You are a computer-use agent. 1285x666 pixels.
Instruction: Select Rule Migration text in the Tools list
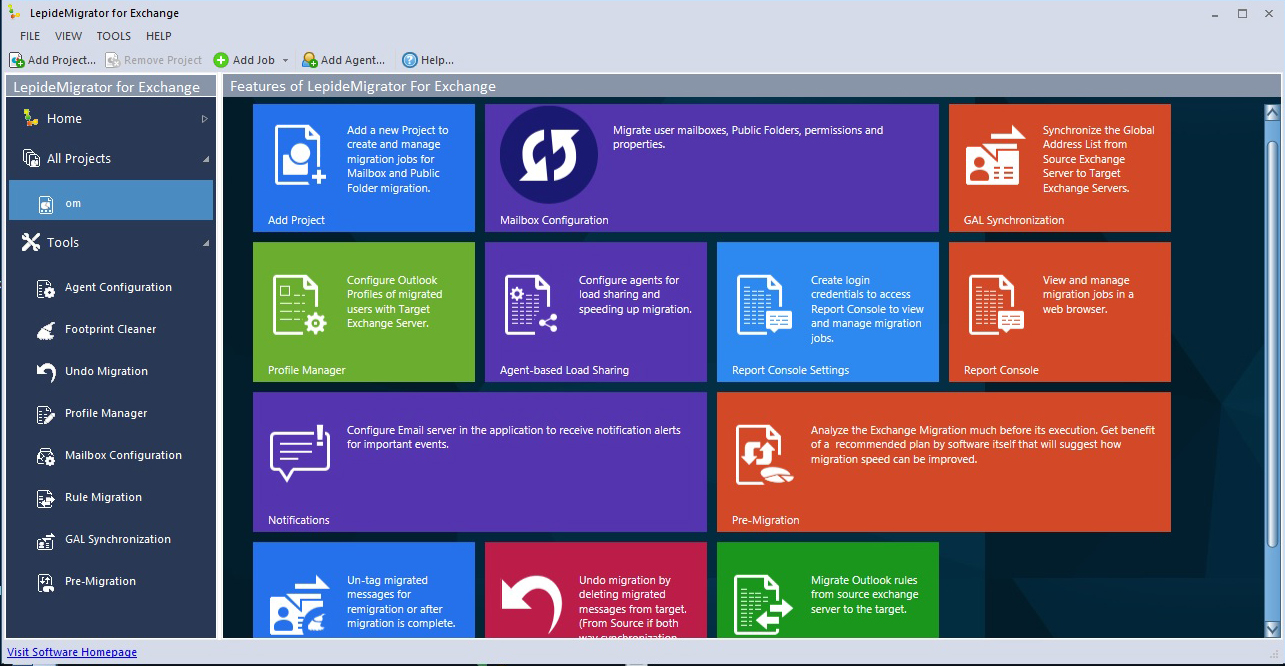(x=103, y=497)
